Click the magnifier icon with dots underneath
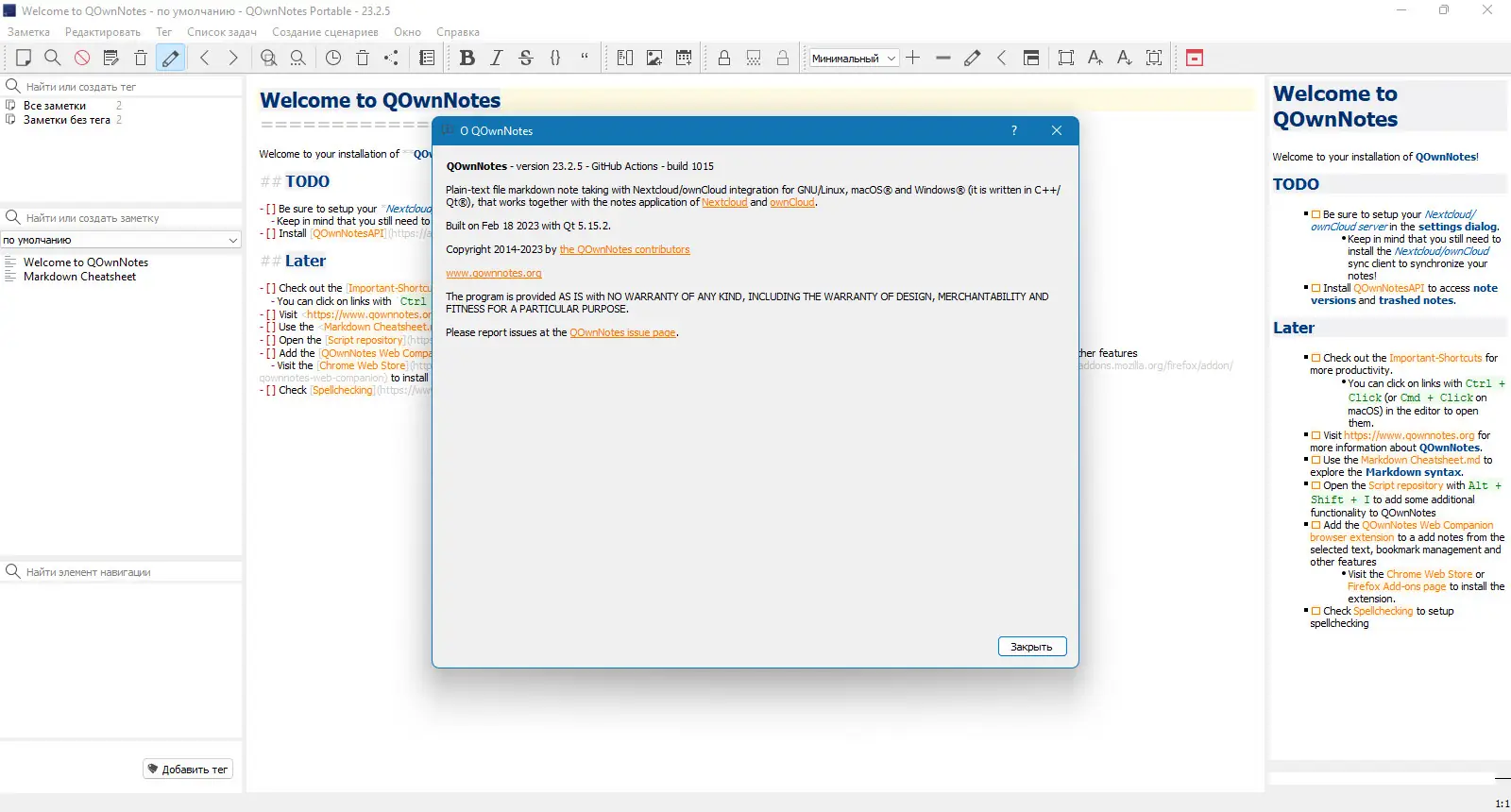Image resolution: width=1511 pixels, height=812 pixels. (x=298, y=58)
